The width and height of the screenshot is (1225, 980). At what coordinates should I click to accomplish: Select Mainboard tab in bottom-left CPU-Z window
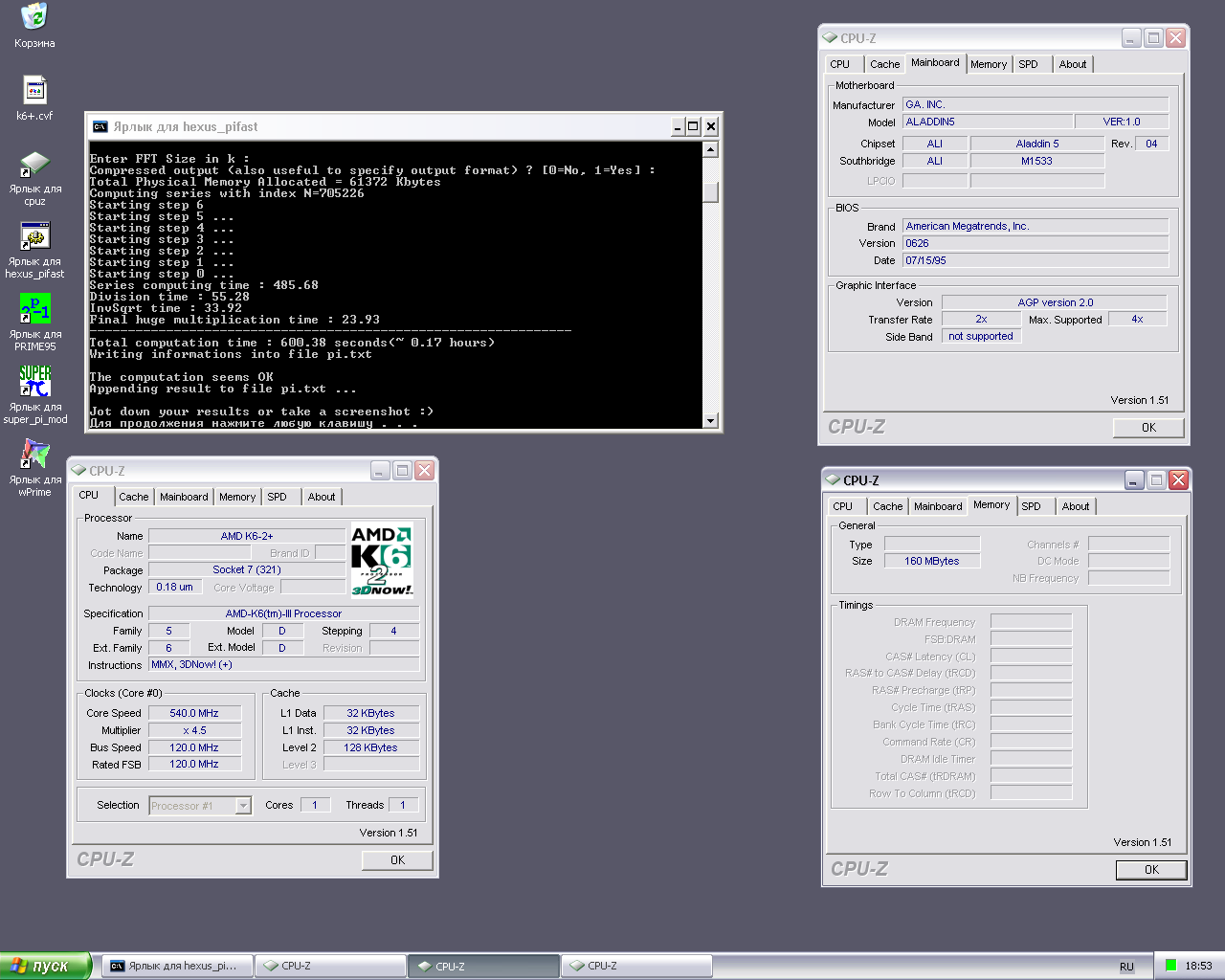click(x=184, y=497)
